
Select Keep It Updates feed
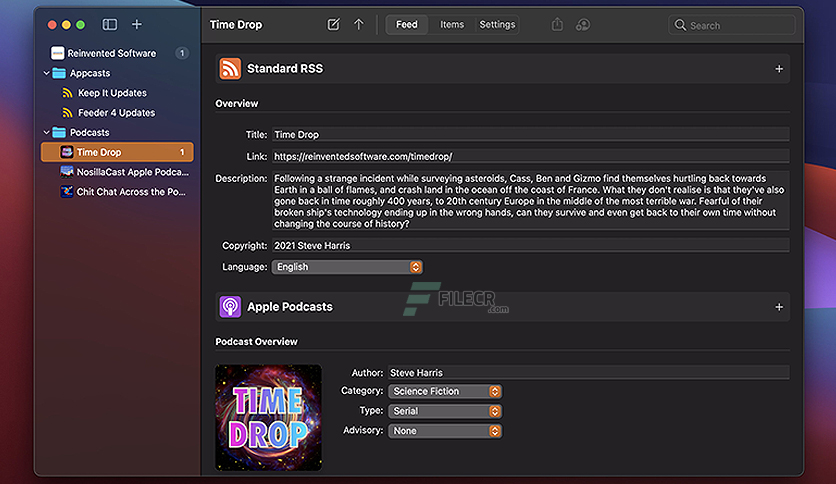coord(117,93)
